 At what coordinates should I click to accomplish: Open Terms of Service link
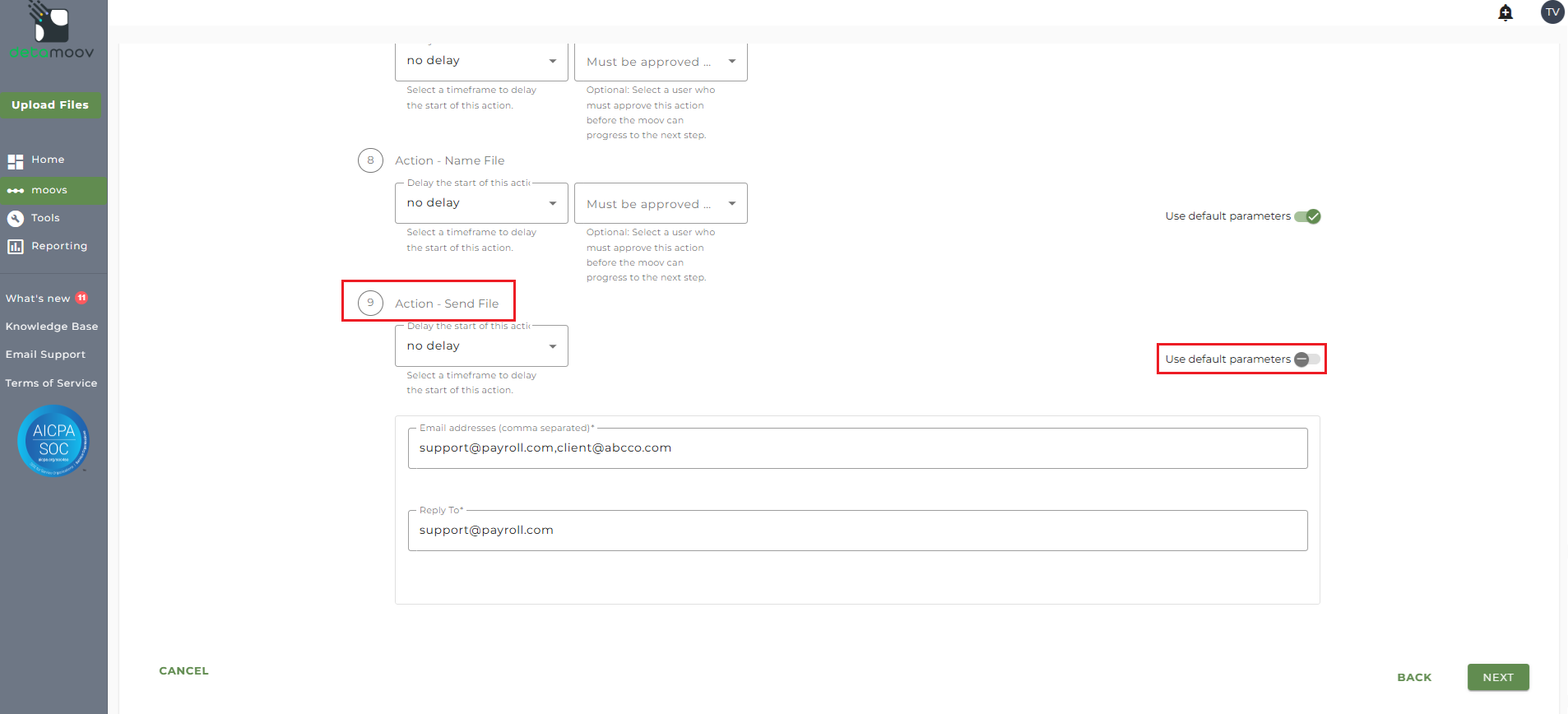(51, 383)
